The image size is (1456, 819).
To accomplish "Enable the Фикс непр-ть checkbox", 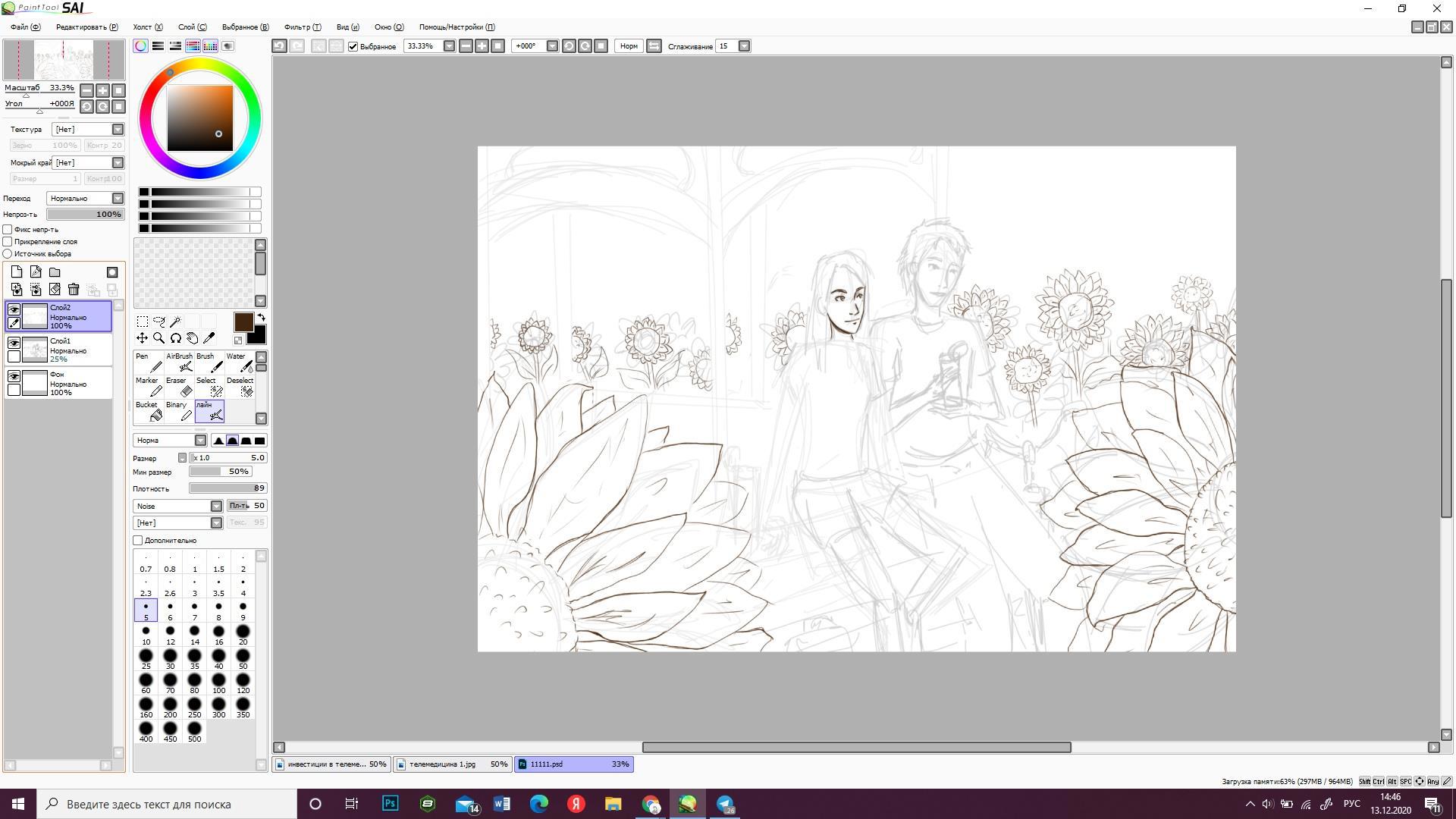I will [8, 229].
